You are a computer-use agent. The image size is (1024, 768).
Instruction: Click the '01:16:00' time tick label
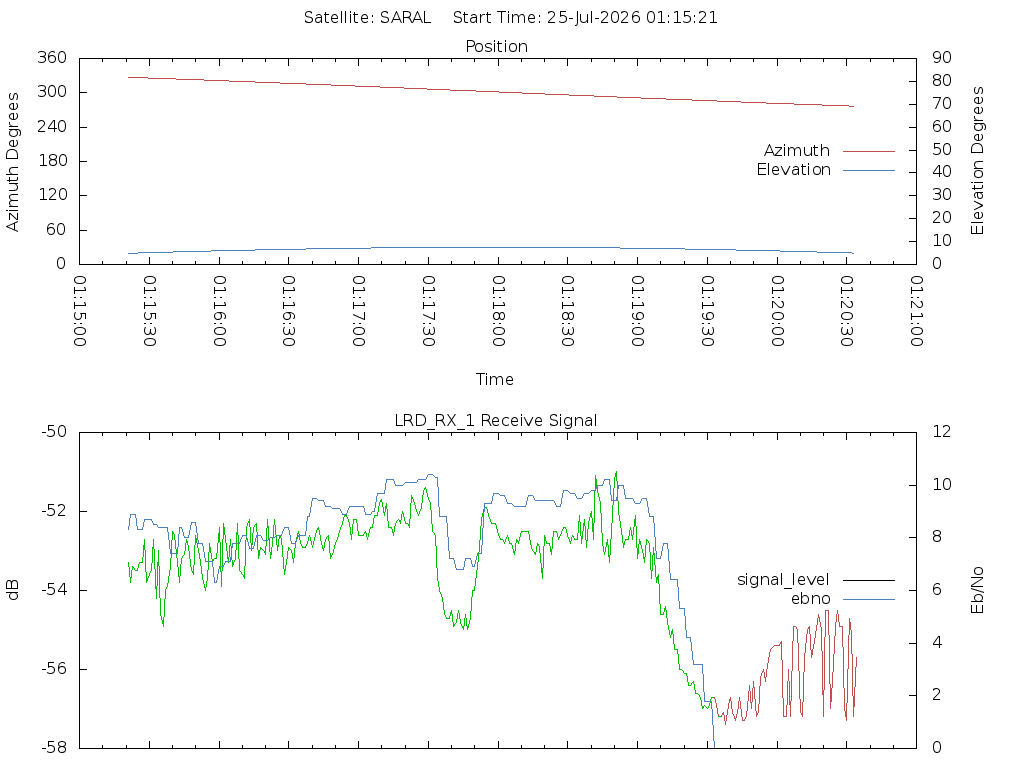pos(219,311)
